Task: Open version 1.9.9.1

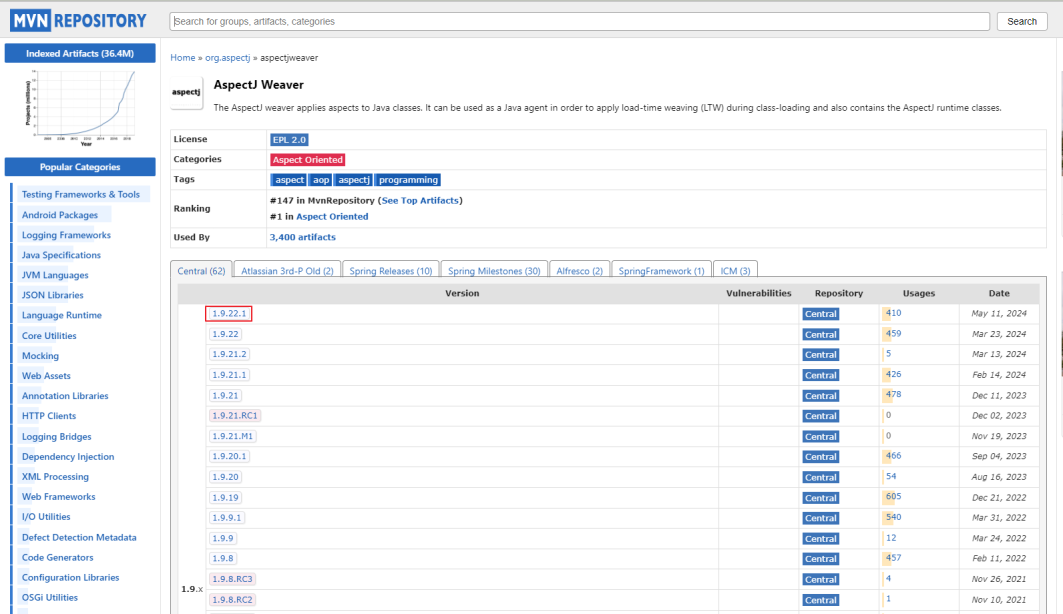Action: [x=227, y=518]
